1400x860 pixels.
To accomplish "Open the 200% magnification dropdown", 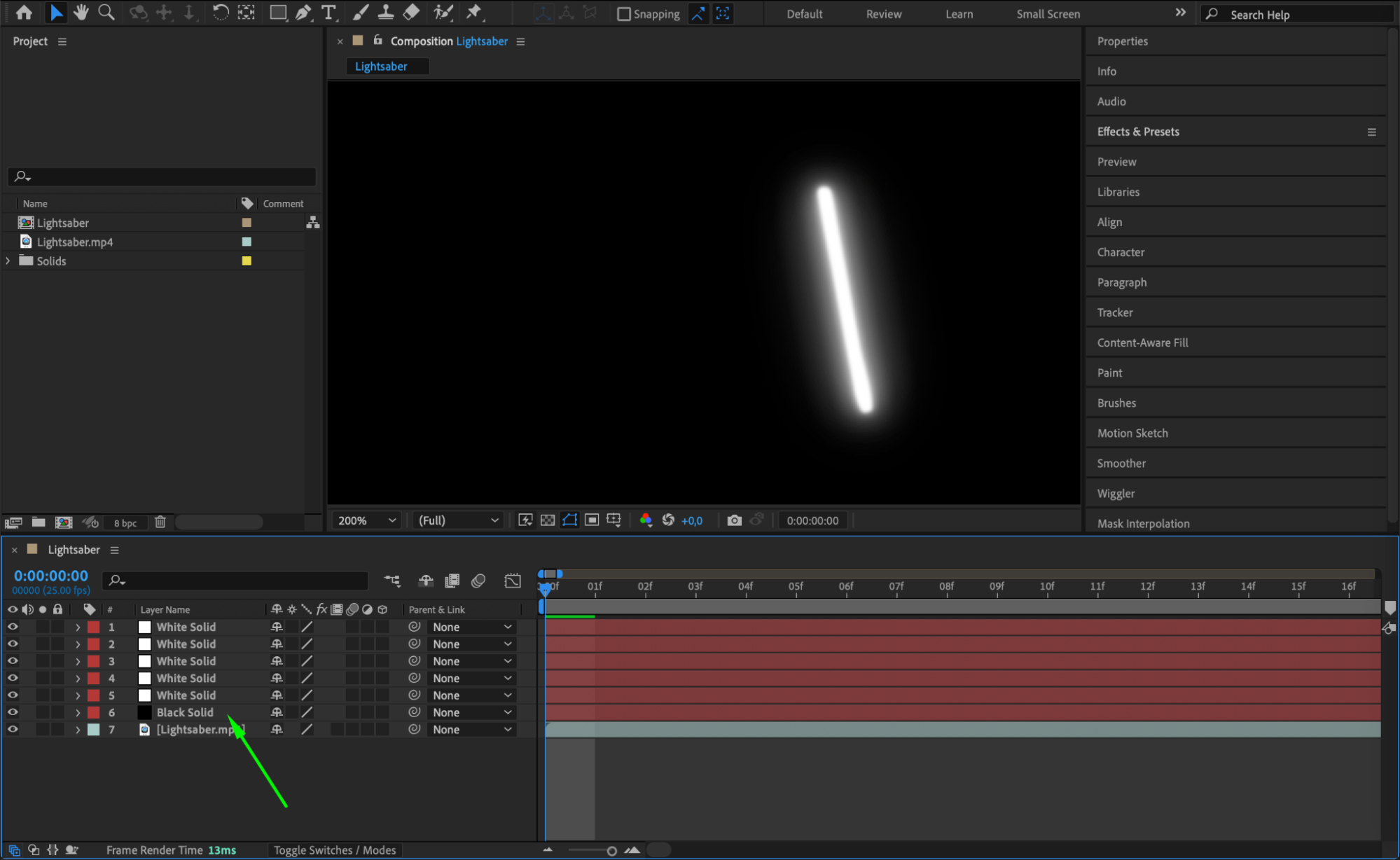I will click(367, 520).
